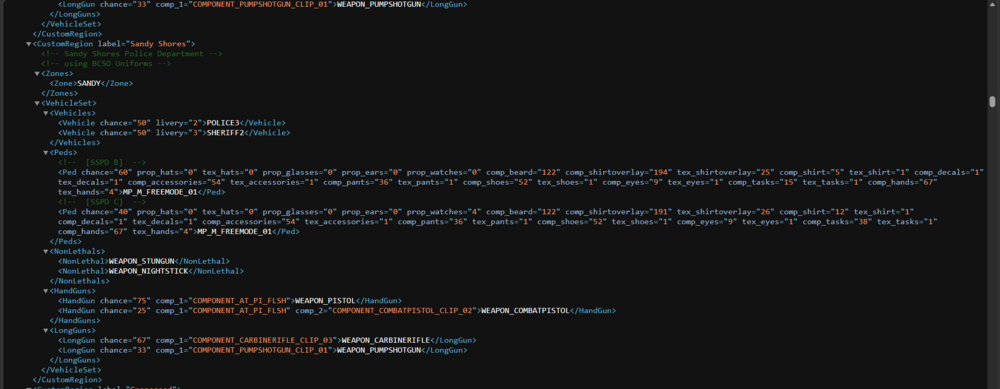Click the WEAPON_STUNGUN value
The width and height of the screenshot is (1000, 389).
tap(142, 261)
